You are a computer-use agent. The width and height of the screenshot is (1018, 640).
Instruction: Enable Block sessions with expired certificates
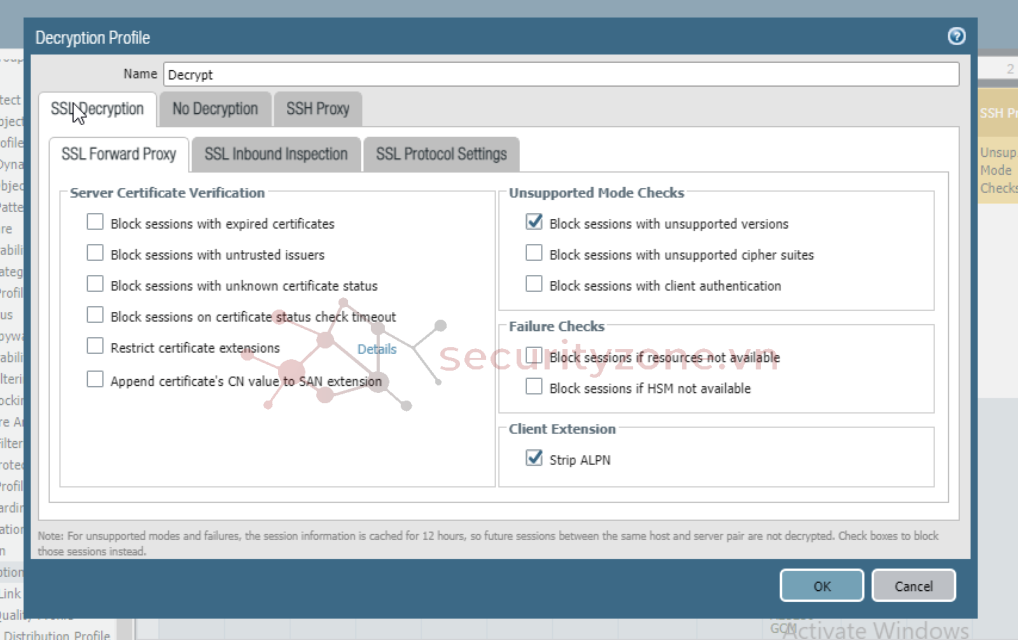[x=95, y=223]
